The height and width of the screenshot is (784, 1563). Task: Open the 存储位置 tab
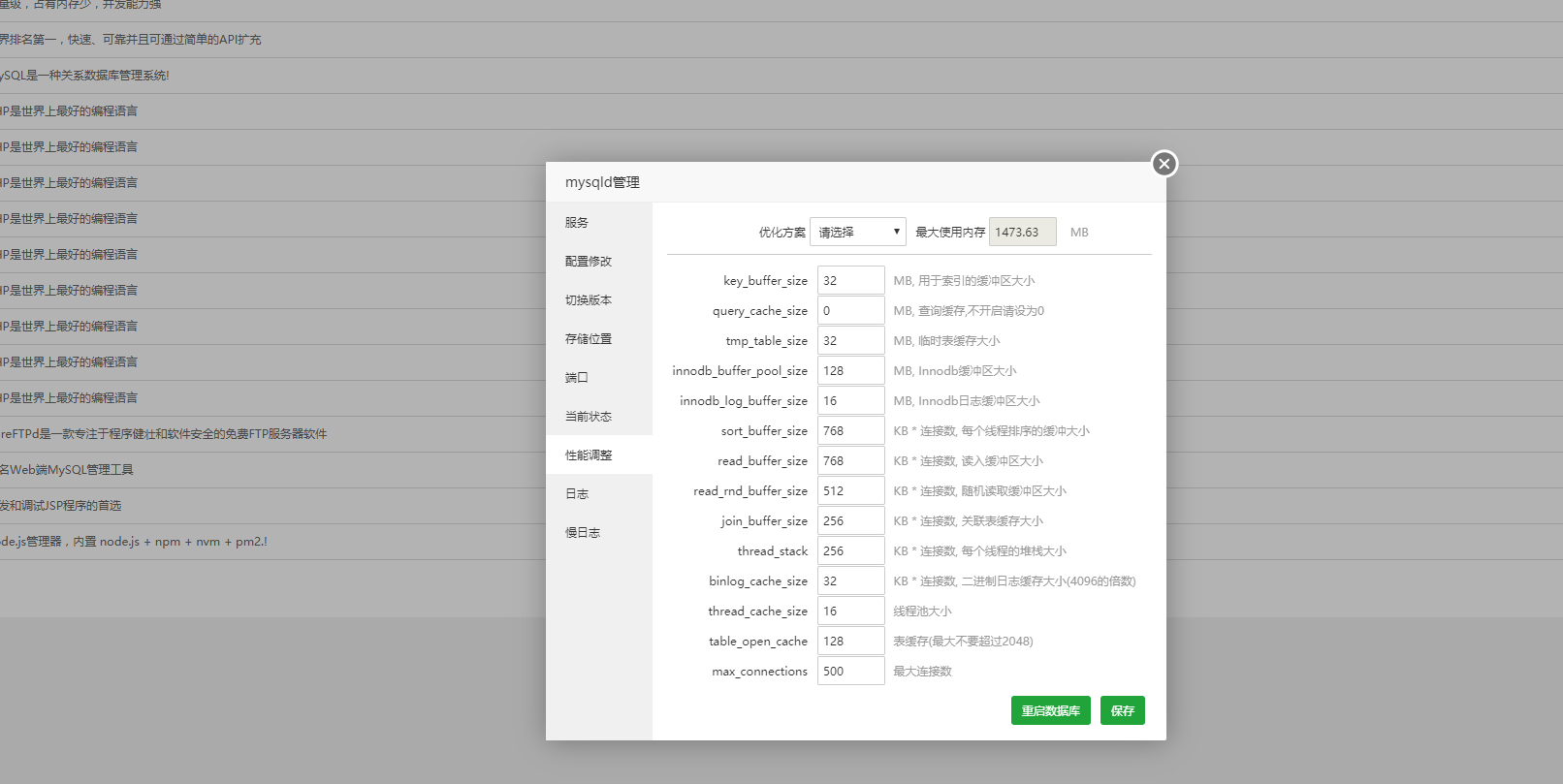pos(599,338)
